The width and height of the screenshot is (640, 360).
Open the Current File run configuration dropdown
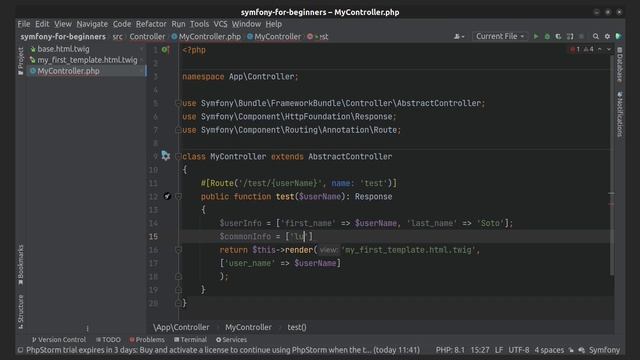coord(500,36)
